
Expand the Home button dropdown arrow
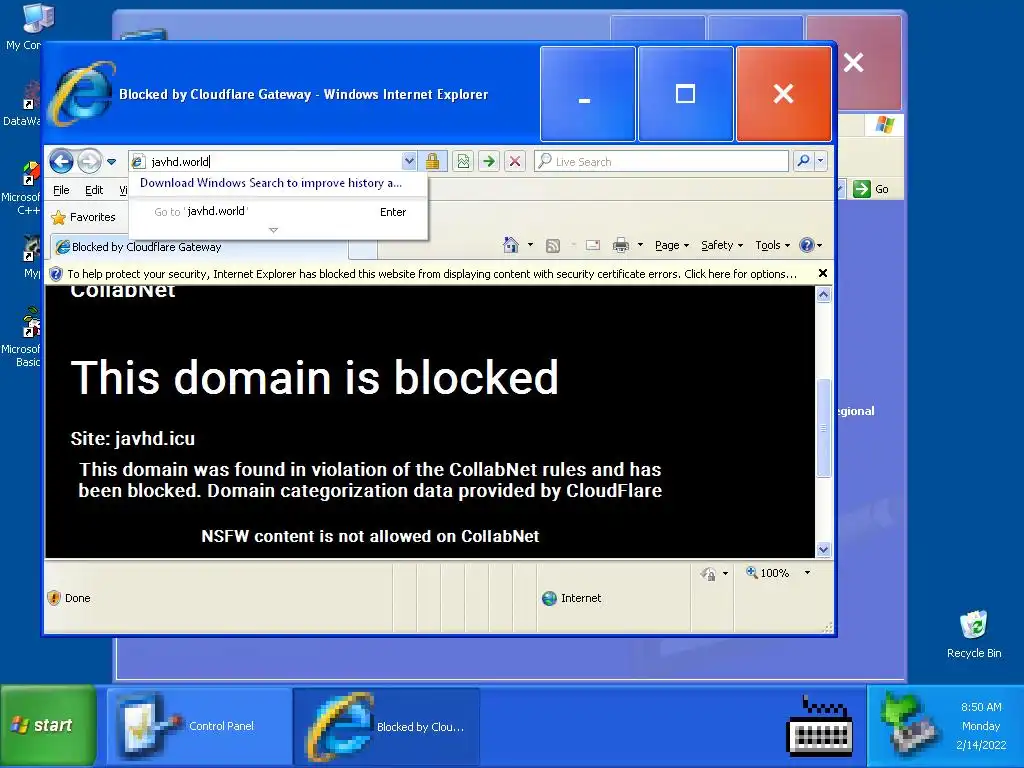pos(530,245)
